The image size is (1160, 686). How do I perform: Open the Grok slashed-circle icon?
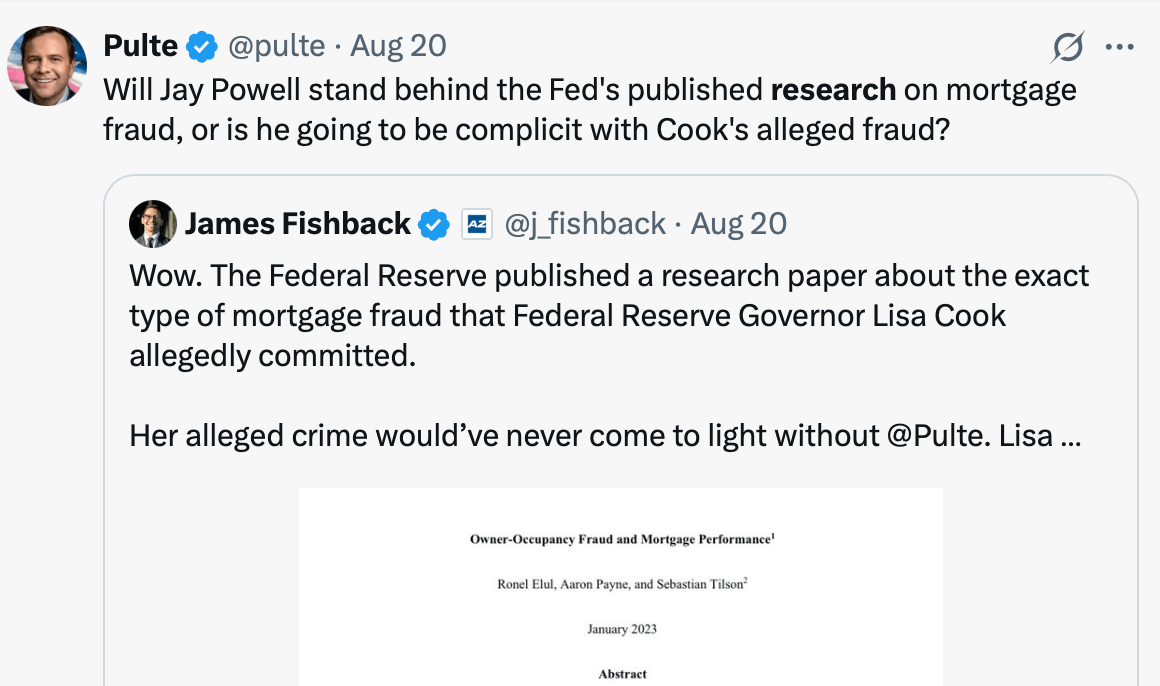[1068, 47]
